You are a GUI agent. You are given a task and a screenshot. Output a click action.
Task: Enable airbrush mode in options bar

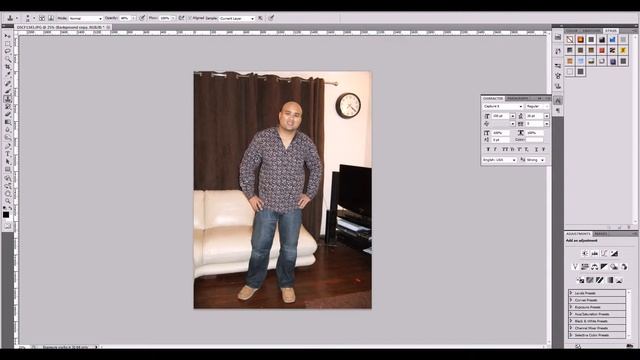(x=181, y=18)
